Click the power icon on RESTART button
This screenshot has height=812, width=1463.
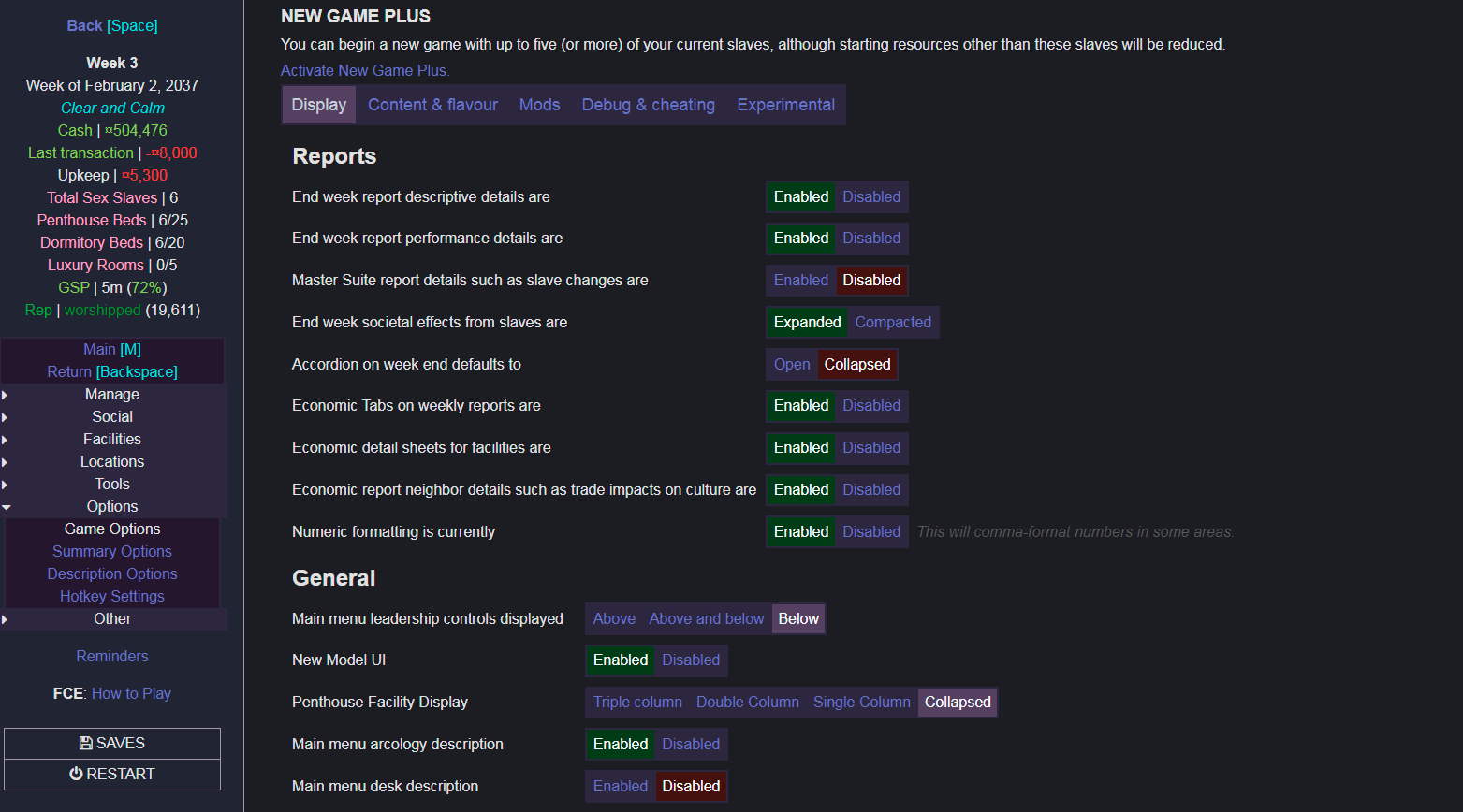[77, 774]
